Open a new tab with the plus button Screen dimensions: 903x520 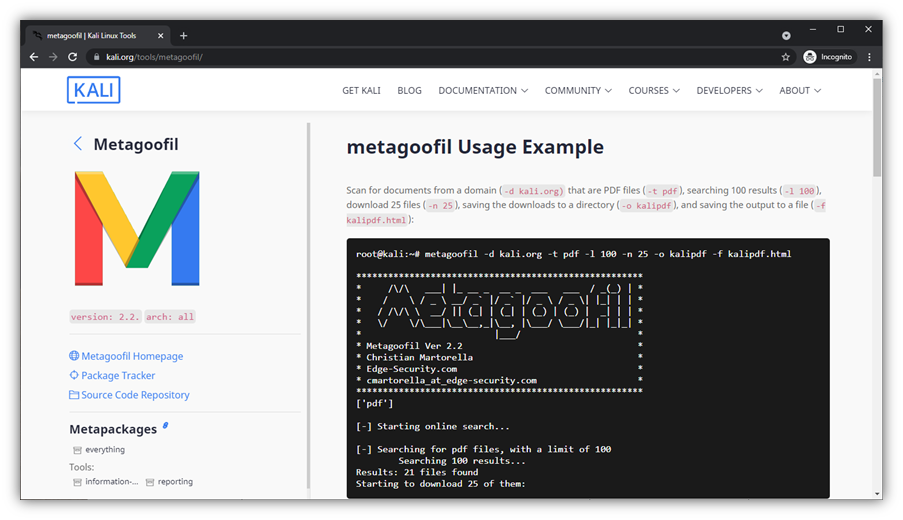click(x=183, y=36)
